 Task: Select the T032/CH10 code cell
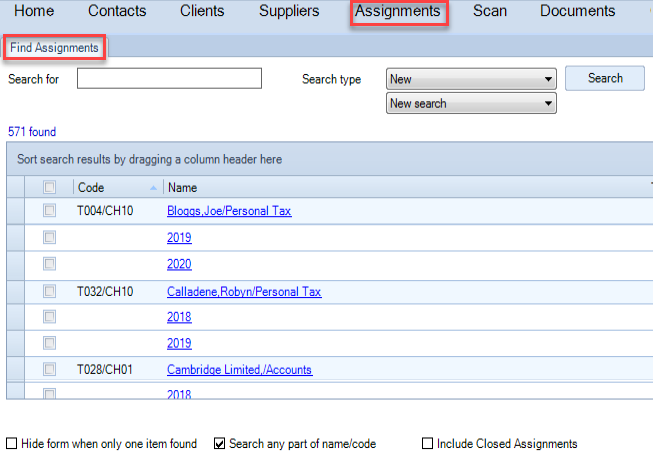pyautogui.click(x=105, y=292)
